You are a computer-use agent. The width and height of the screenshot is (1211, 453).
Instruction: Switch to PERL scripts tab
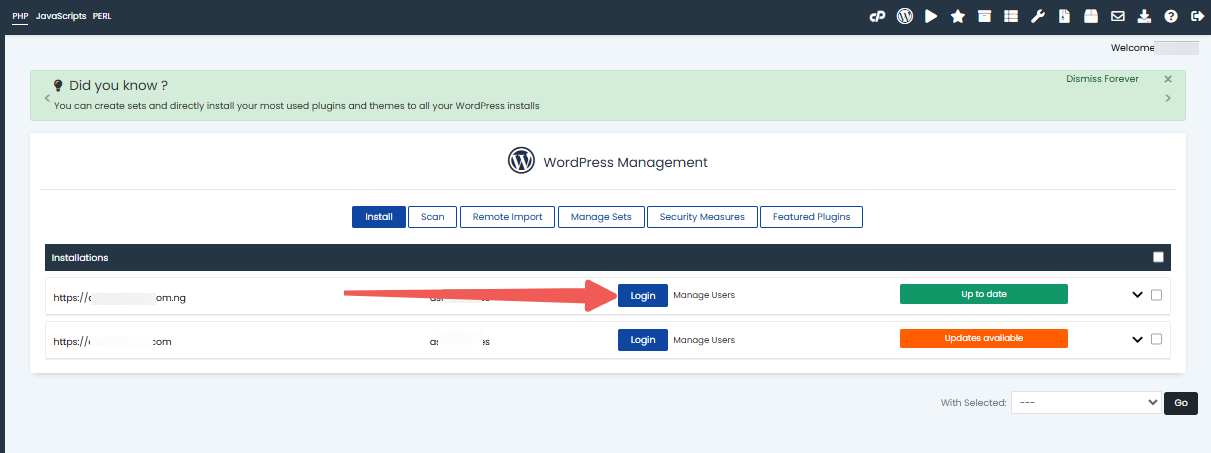[x=102, y=16]
